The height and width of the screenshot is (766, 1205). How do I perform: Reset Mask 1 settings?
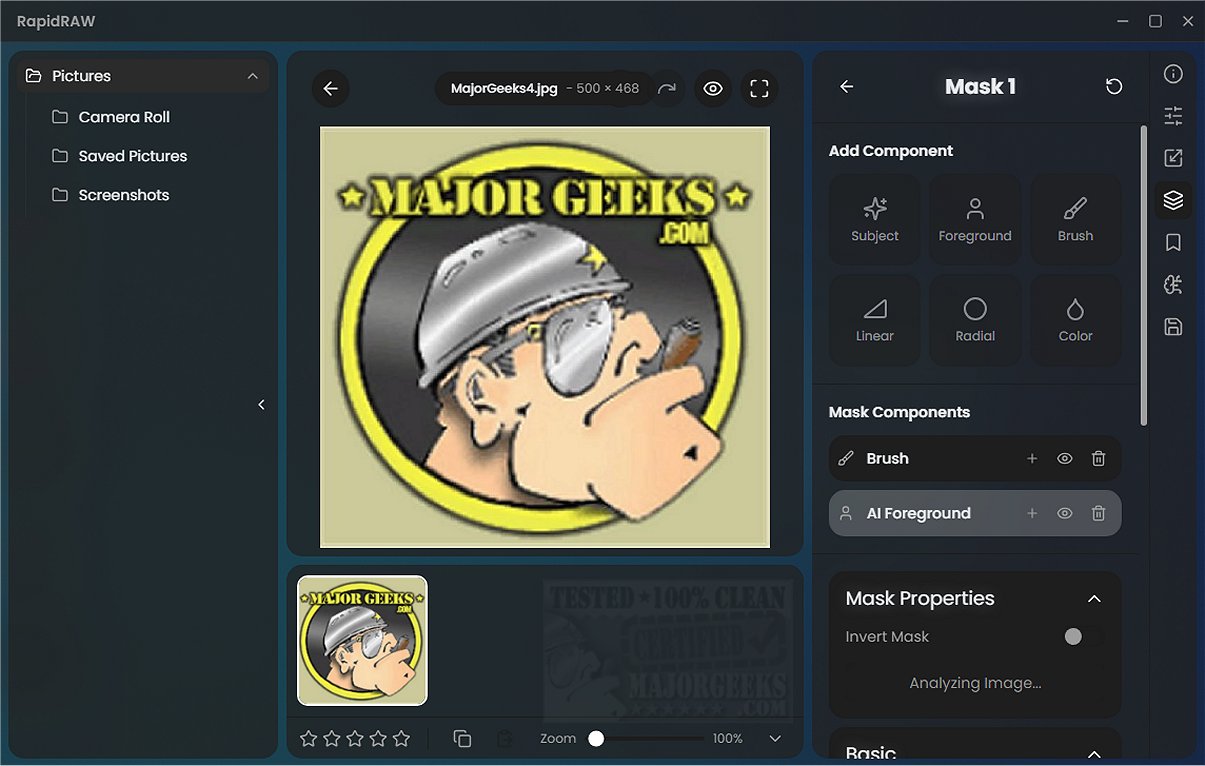tap(1114, 87)
